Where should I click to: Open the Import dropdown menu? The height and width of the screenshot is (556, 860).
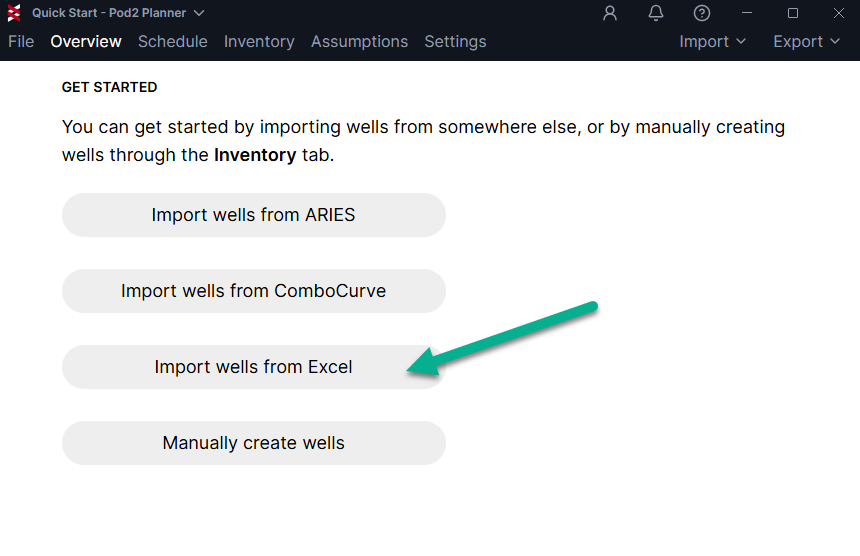tap(712, 42)
